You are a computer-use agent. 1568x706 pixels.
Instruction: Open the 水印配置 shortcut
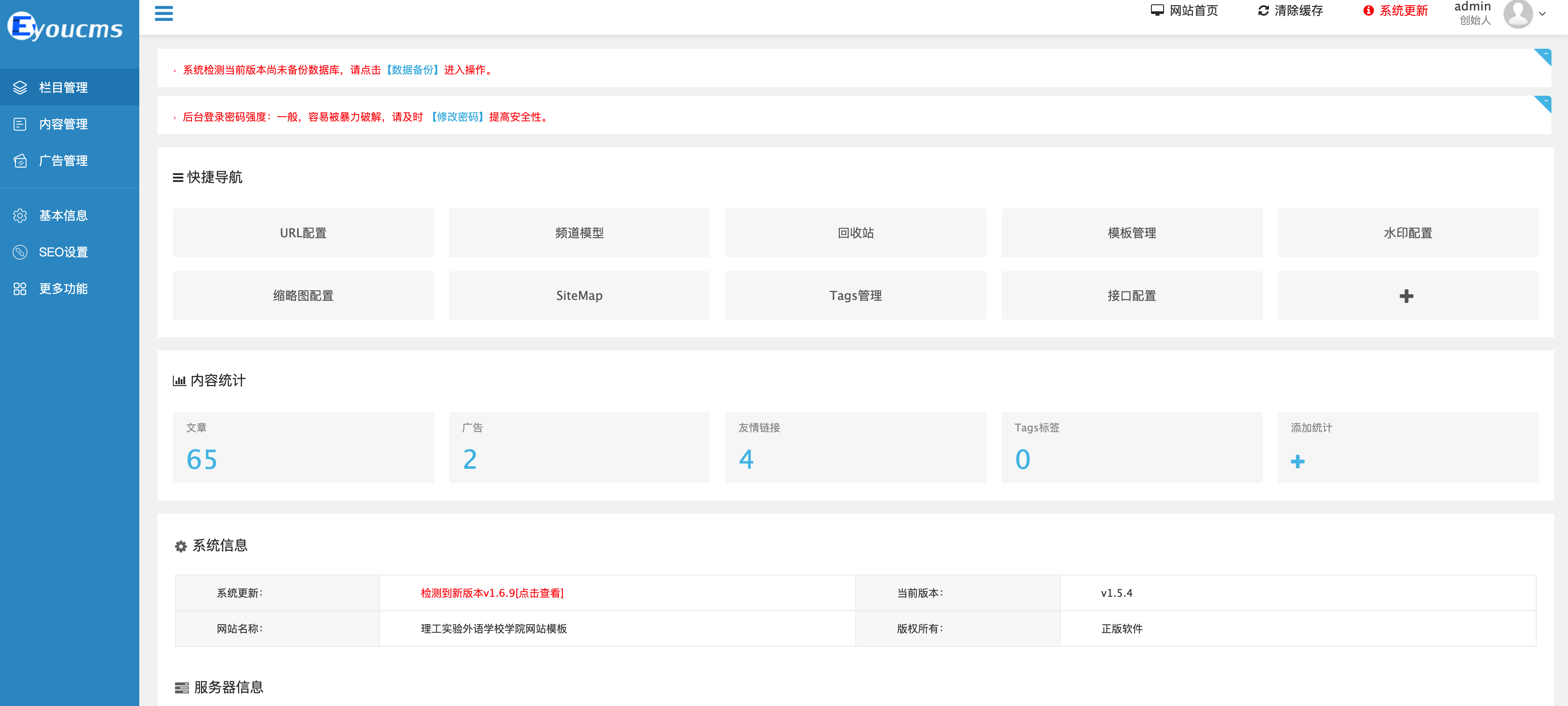[x=1408, y=232]
